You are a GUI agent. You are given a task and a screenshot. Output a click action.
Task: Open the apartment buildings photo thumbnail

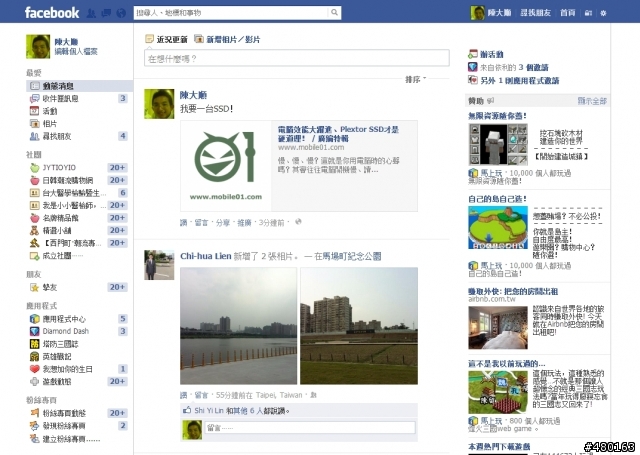point(359,326)
